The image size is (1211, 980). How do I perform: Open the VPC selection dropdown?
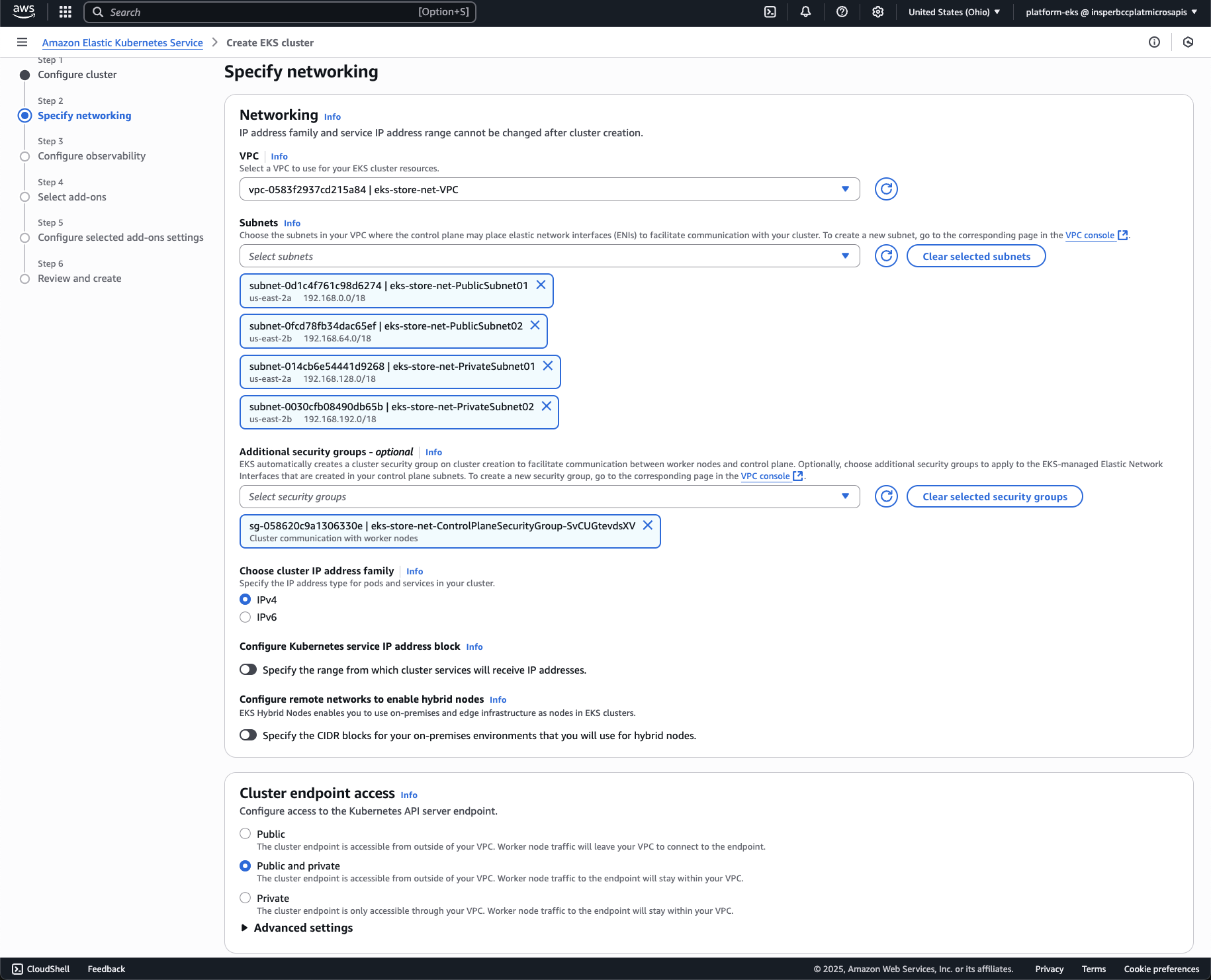point(549,189)
